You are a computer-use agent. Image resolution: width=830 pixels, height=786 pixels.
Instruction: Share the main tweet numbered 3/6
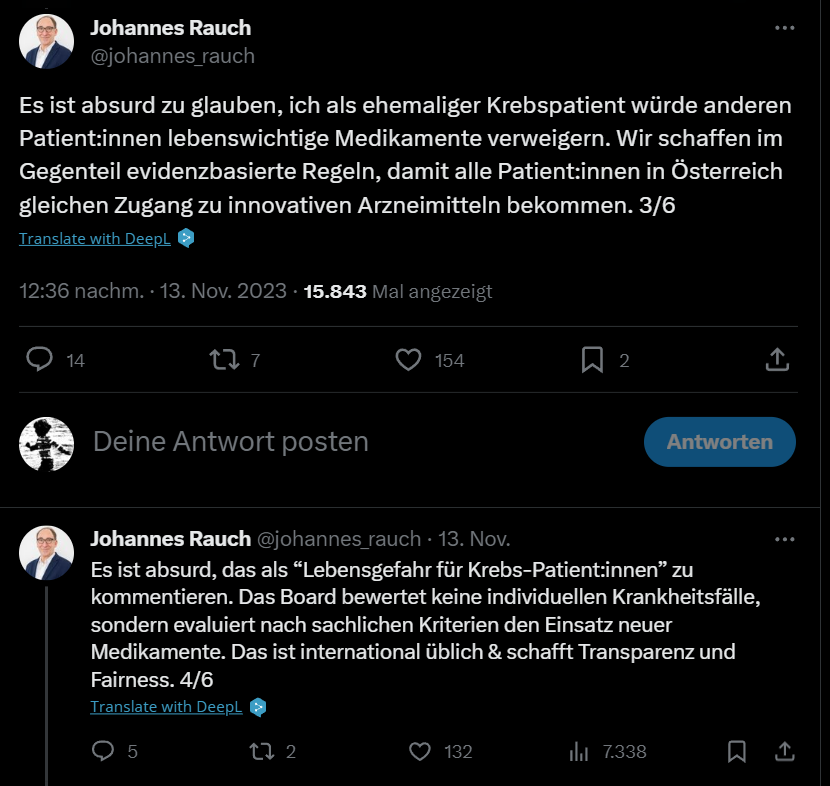click(778, 360)
